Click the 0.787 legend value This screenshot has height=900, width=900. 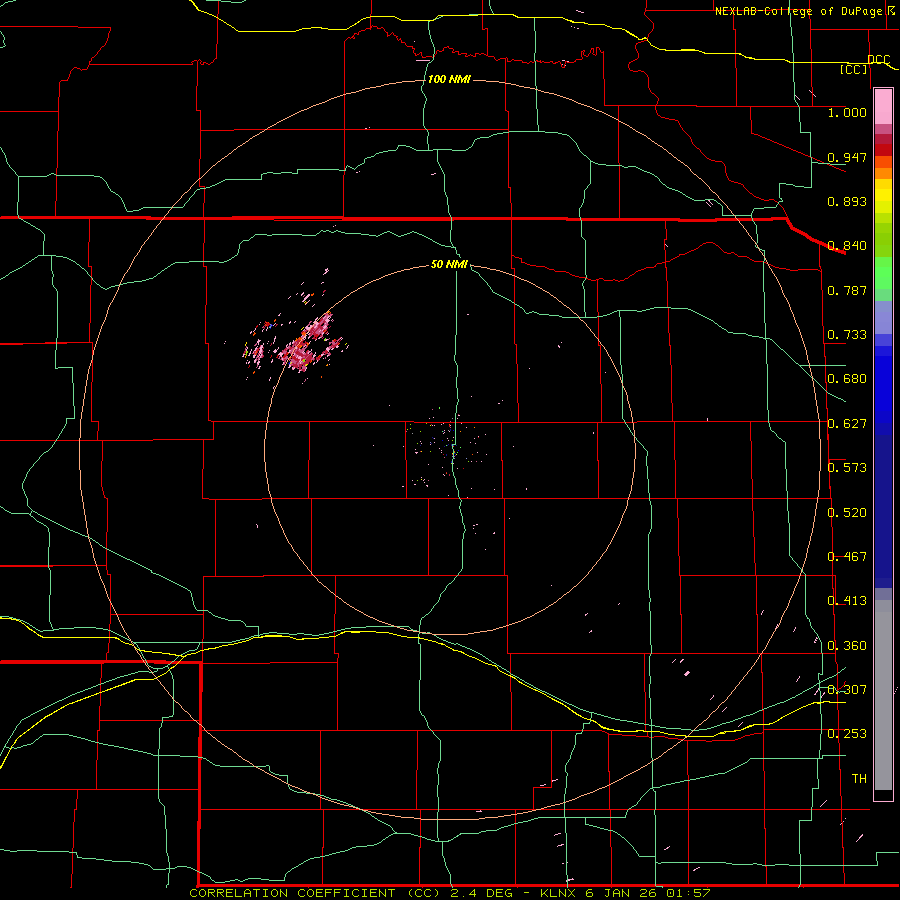(847, 290)
